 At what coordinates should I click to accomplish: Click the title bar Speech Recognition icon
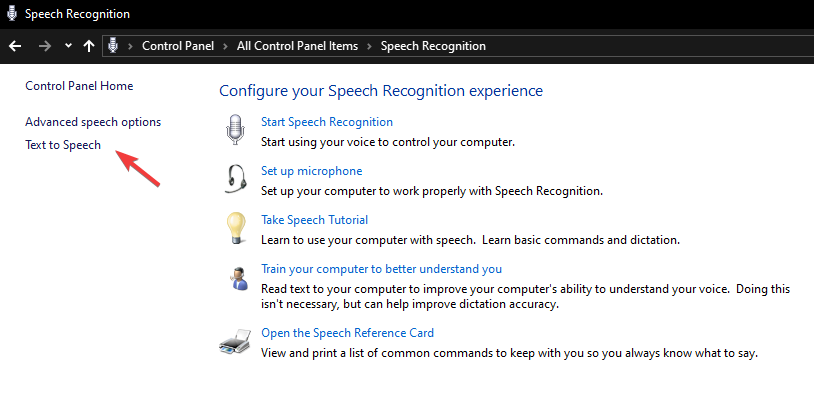(x=12, y=14)
